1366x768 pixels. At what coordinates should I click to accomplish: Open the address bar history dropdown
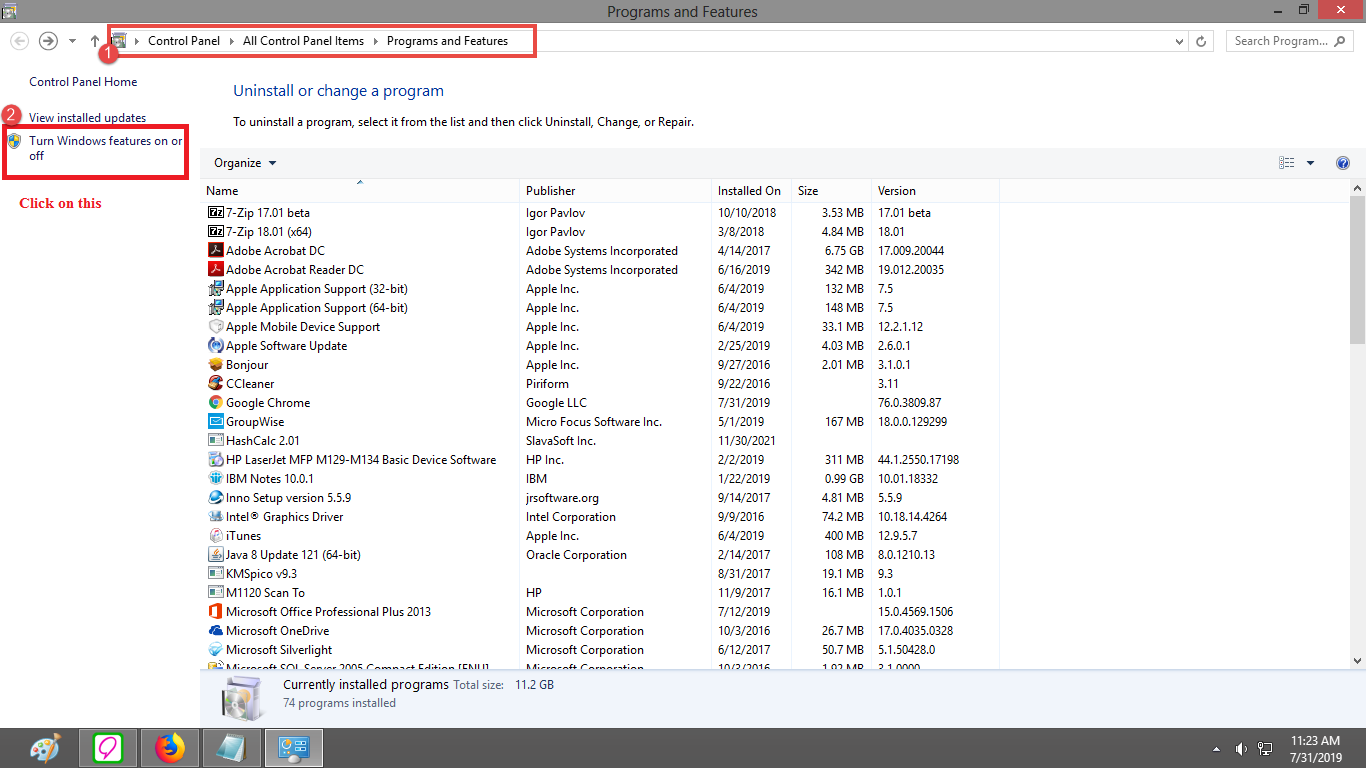pos(1181,41)
